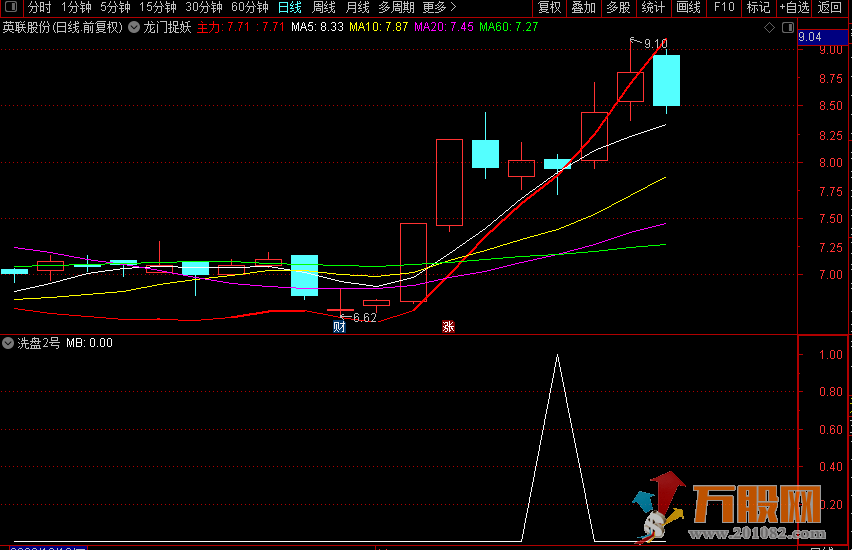Click the panel toggle icon at top-left
The width and height of the screenshot is (852, 550).
coord(11,7)
